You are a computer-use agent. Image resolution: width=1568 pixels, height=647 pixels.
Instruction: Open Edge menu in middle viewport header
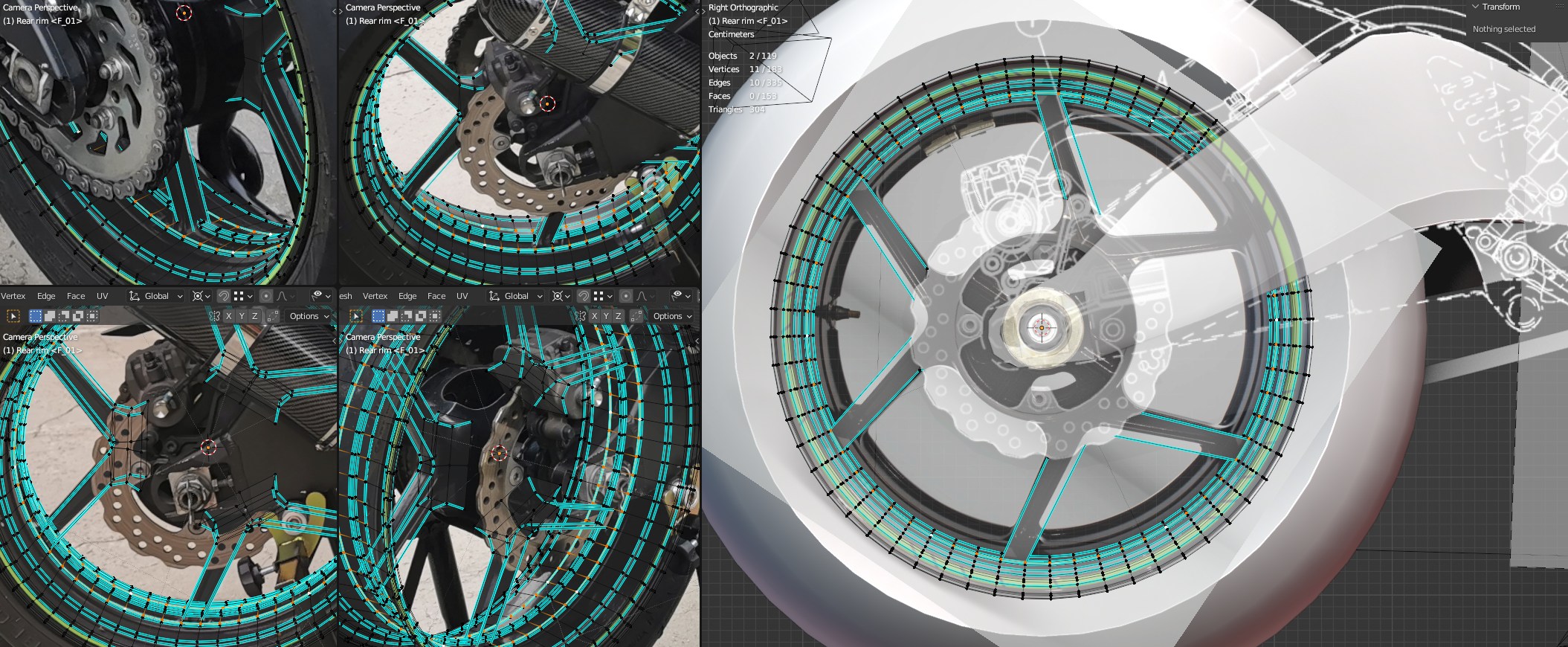407,296
